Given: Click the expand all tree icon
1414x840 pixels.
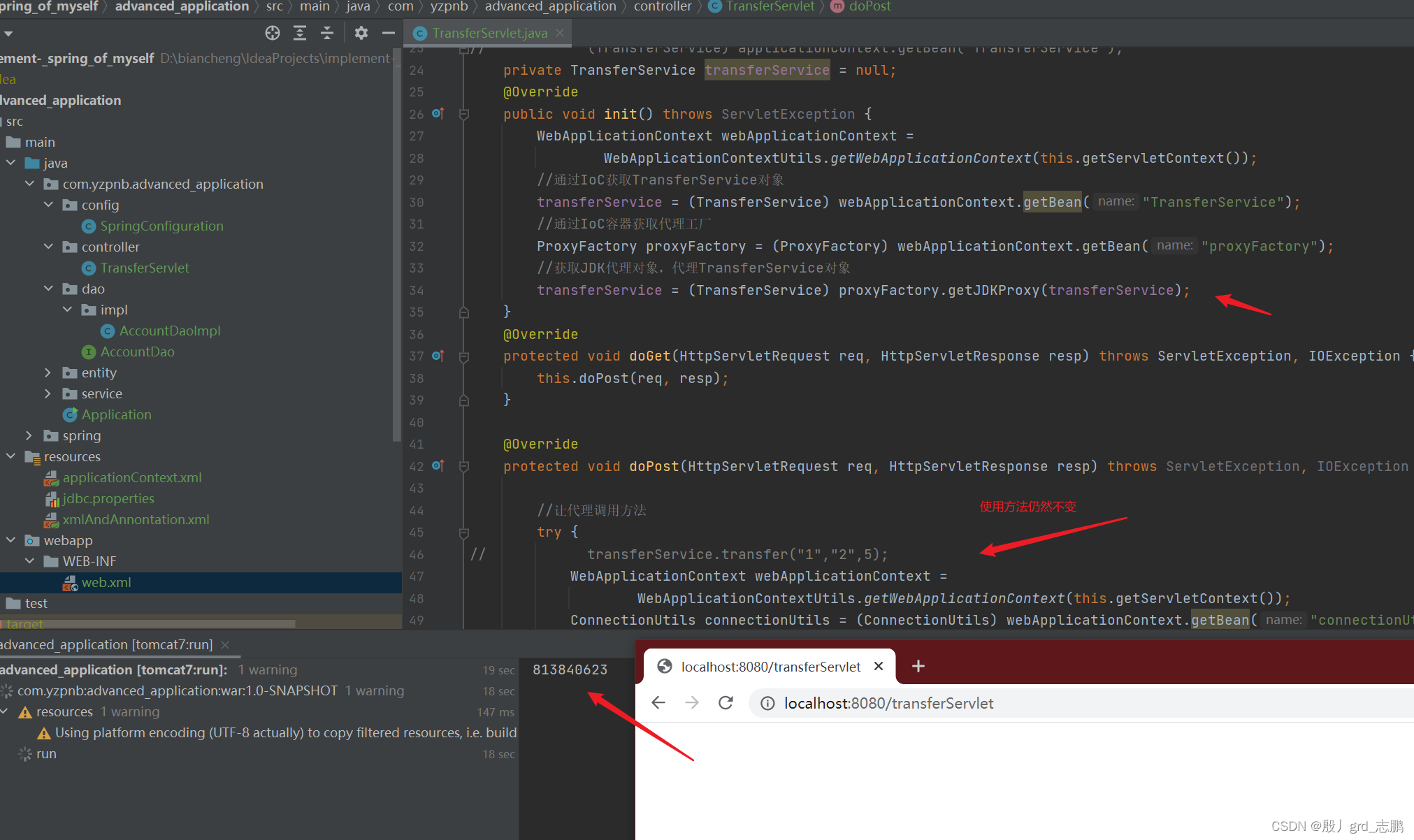Looking at the screenshot, I should point(300,33).
